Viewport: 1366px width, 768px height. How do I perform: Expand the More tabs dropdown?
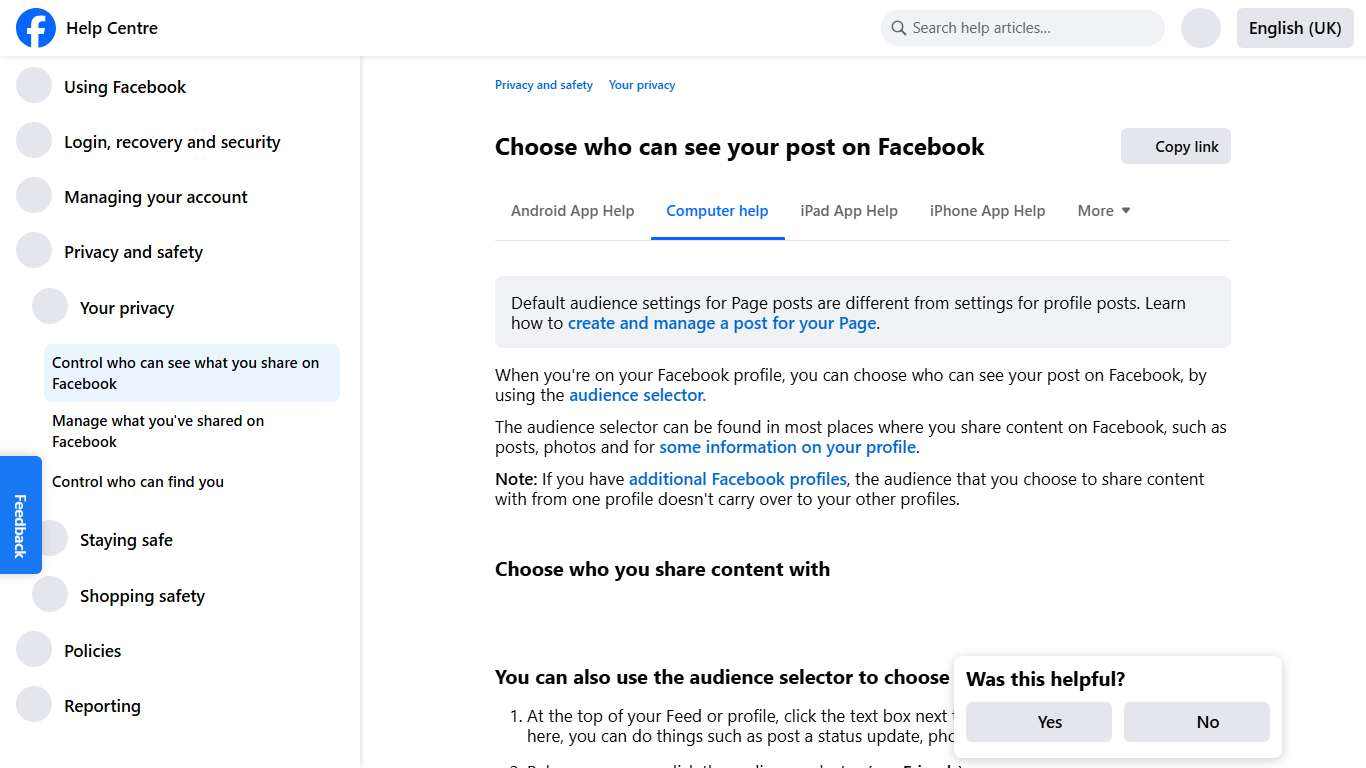coord(1103,210)
